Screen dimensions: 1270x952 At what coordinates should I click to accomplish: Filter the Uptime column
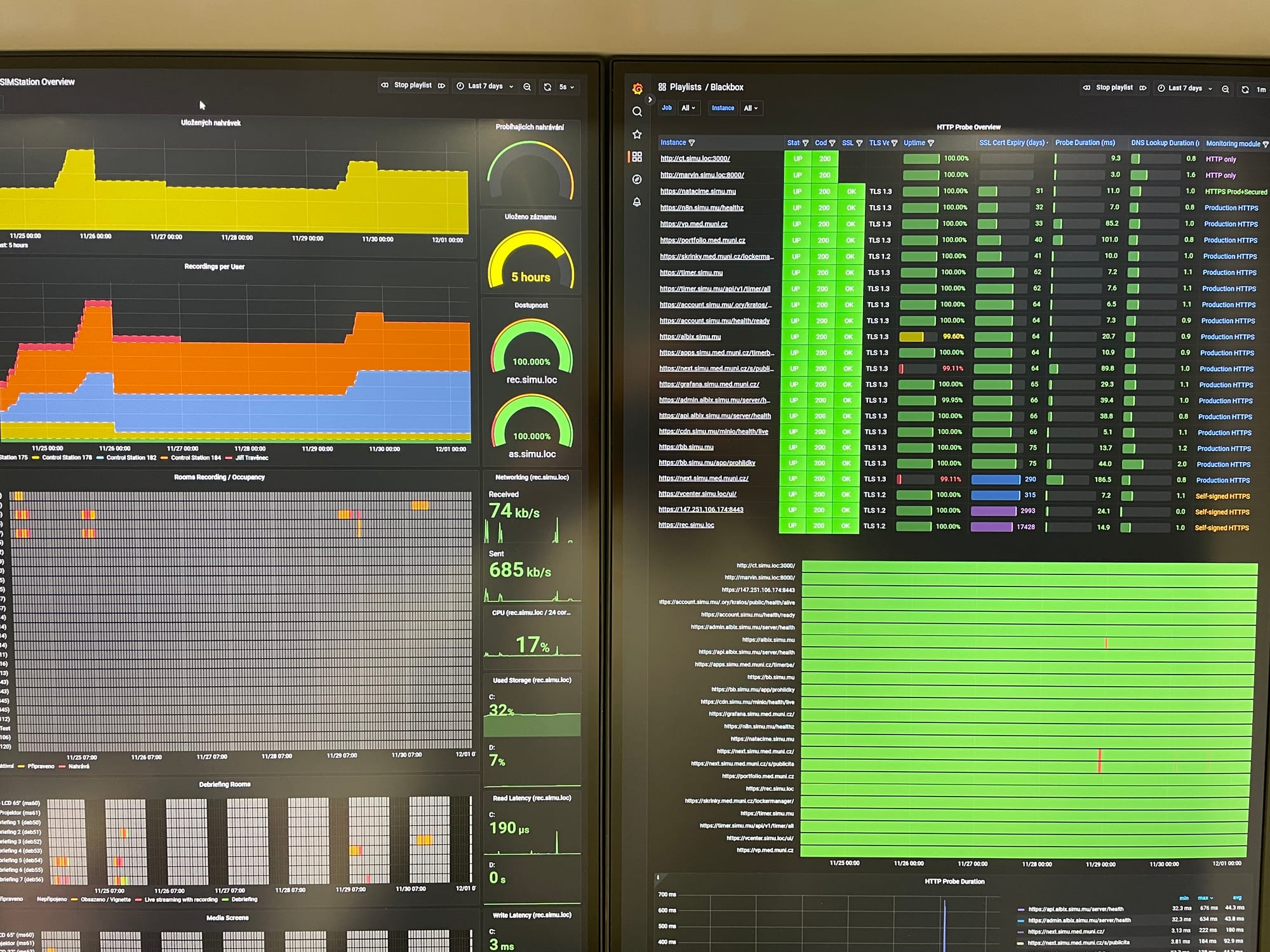pos(931,143)
